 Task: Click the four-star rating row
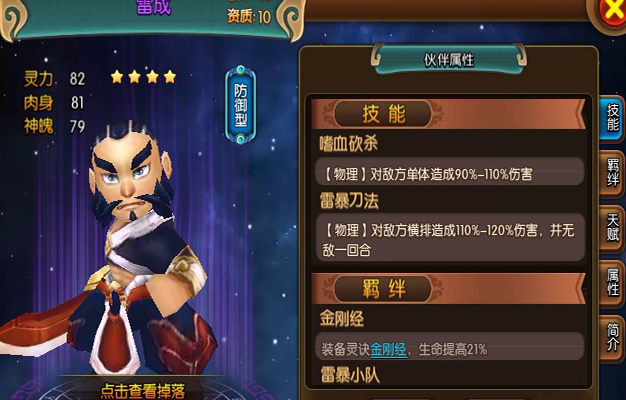tap(143, 77)
